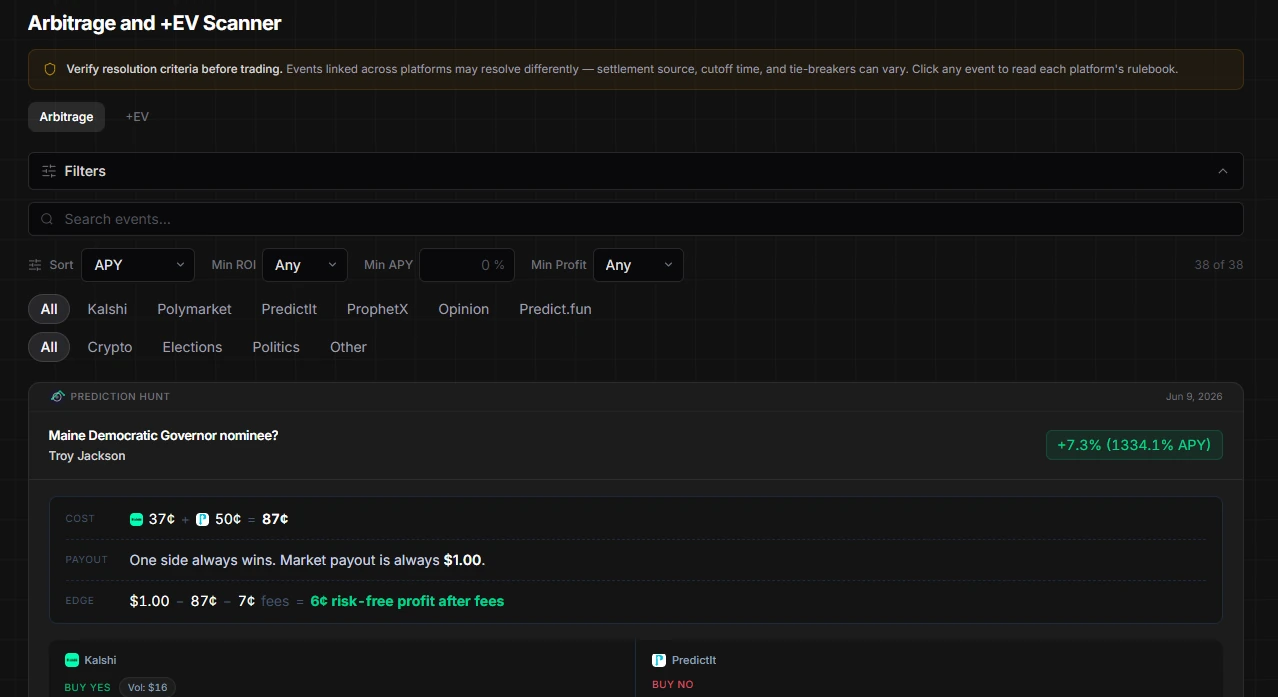This screenshot has height=697, width=1278.
Task: Click the PredictIt logo in bottom panel
Action: coord(659,660)
